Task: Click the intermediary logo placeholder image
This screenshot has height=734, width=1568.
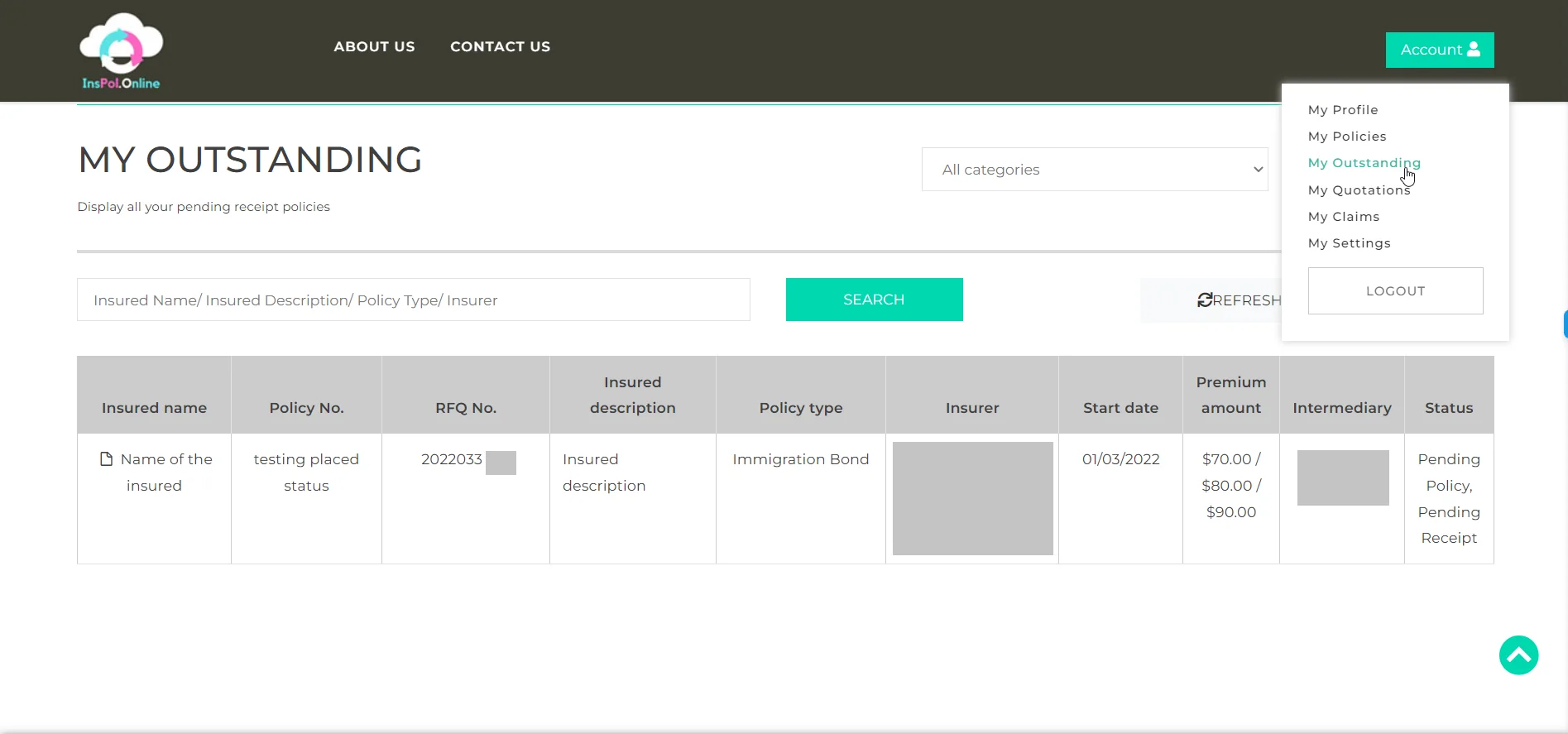Action: [x=1343, y=477]
